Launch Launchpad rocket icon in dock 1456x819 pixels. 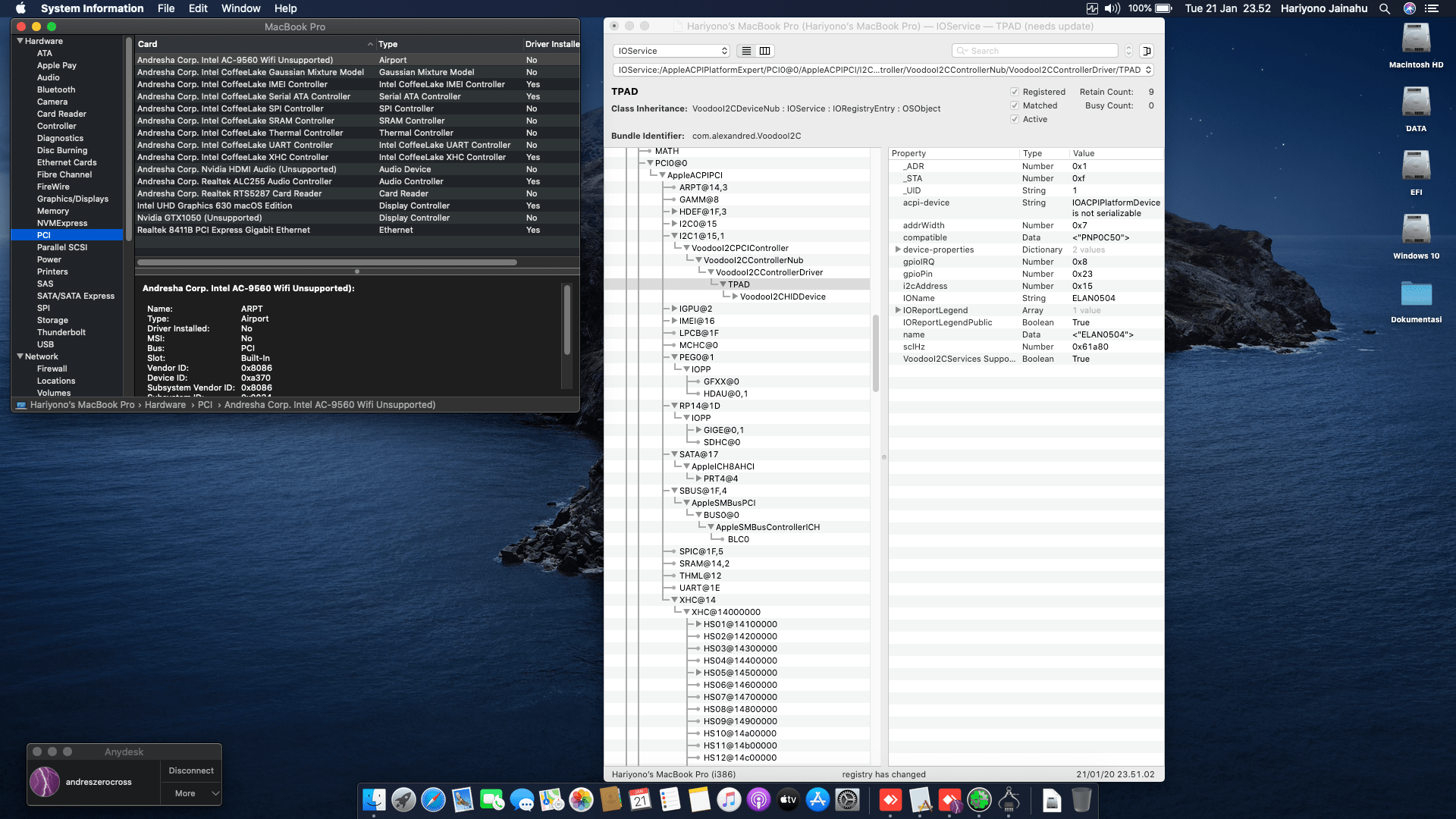tap(403, 799)
